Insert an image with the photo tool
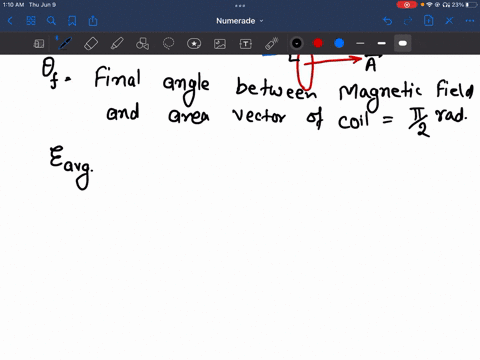This screenshot has width=480, height=360. tap(220, 44)
